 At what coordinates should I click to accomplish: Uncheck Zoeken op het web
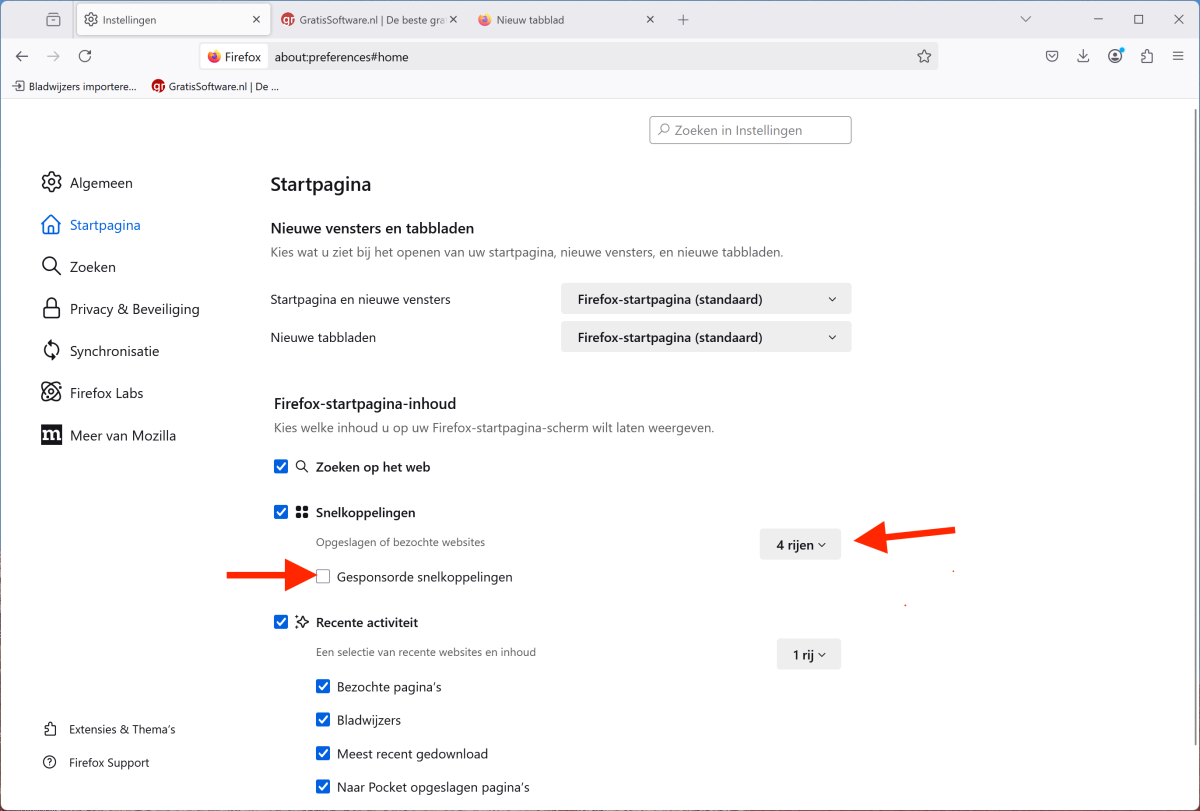coord(281,467)
